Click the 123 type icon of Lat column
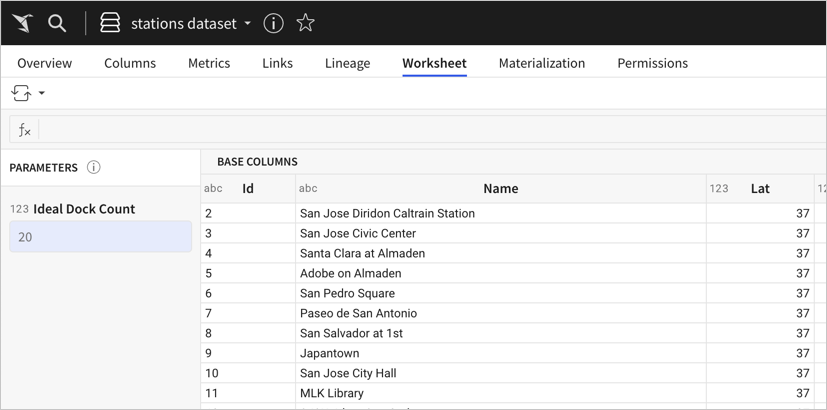The image size is (827, 410). click(719, 188)
